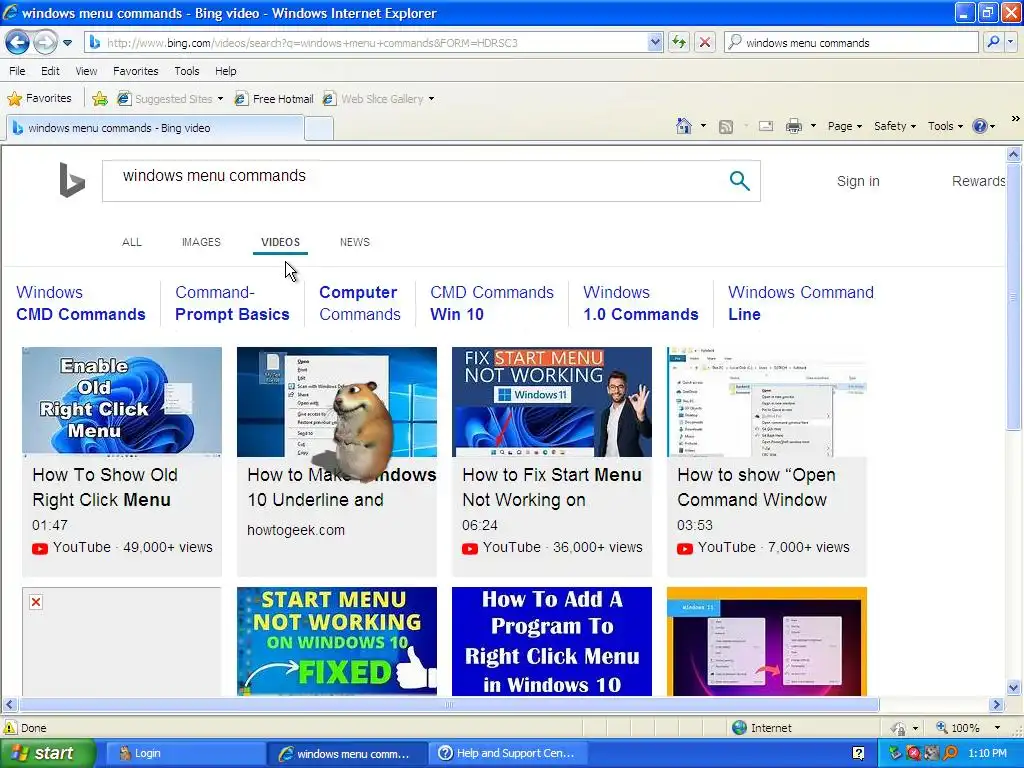
Task: Click the vertical scrollbar up arrow
Action: tap(1014, 155)
